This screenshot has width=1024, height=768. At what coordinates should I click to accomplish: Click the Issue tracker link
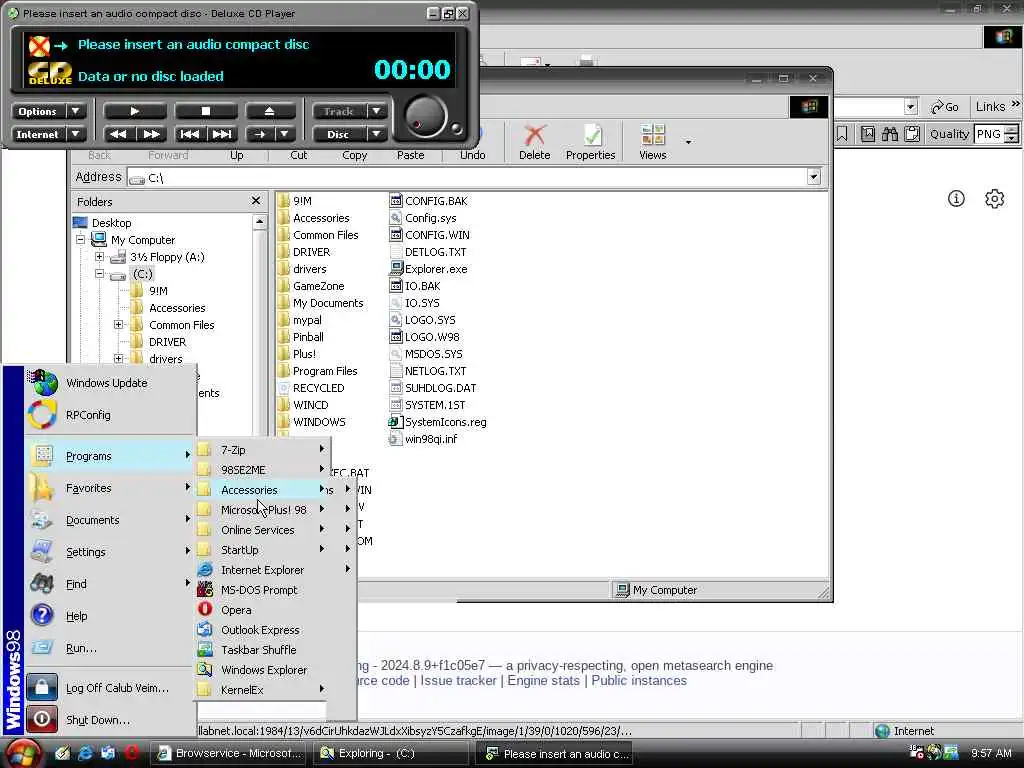coord(458,680)
